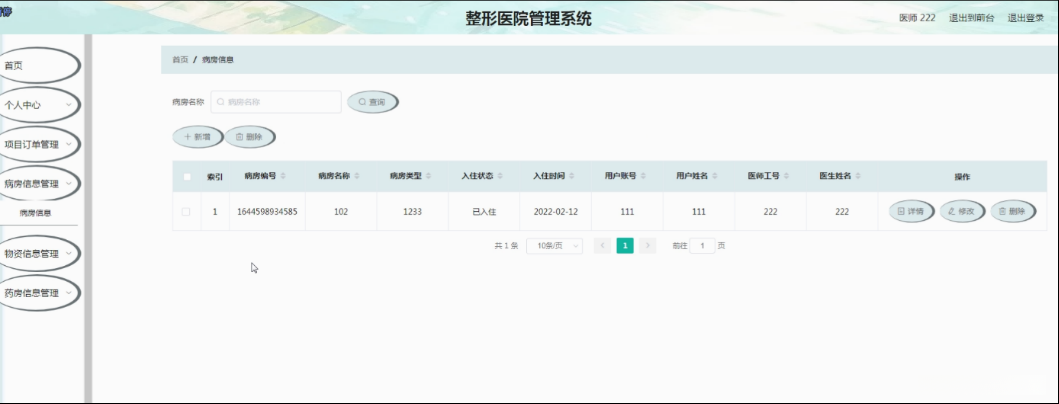Click the pencil 修改 icon in row 1
Viewport: 1059px width, 404px height.
tap(952, 211)
